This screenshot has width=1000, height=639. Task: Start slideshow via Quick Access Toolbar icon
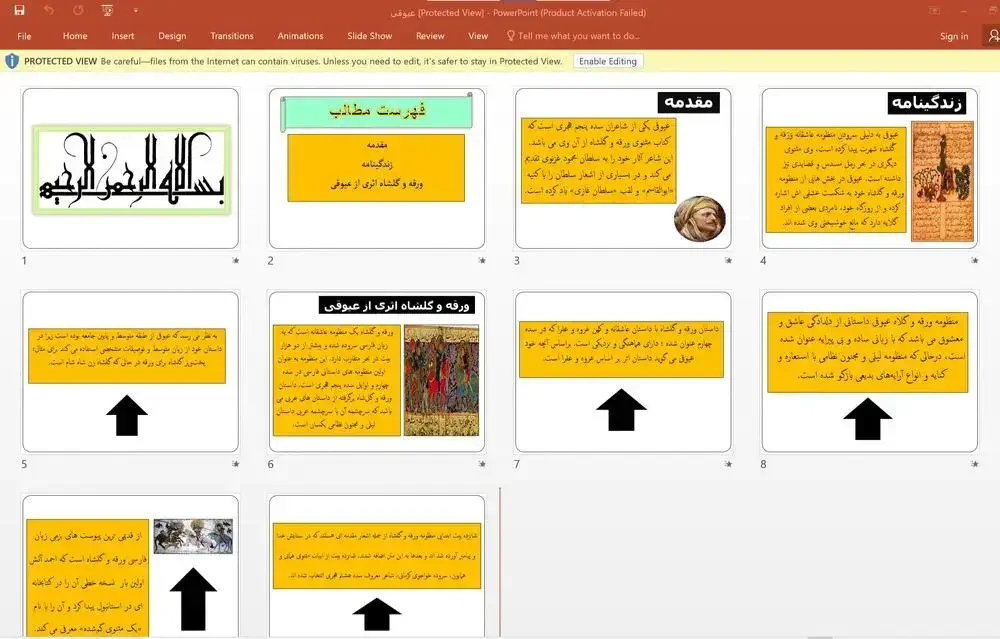[x=106, y=10]
